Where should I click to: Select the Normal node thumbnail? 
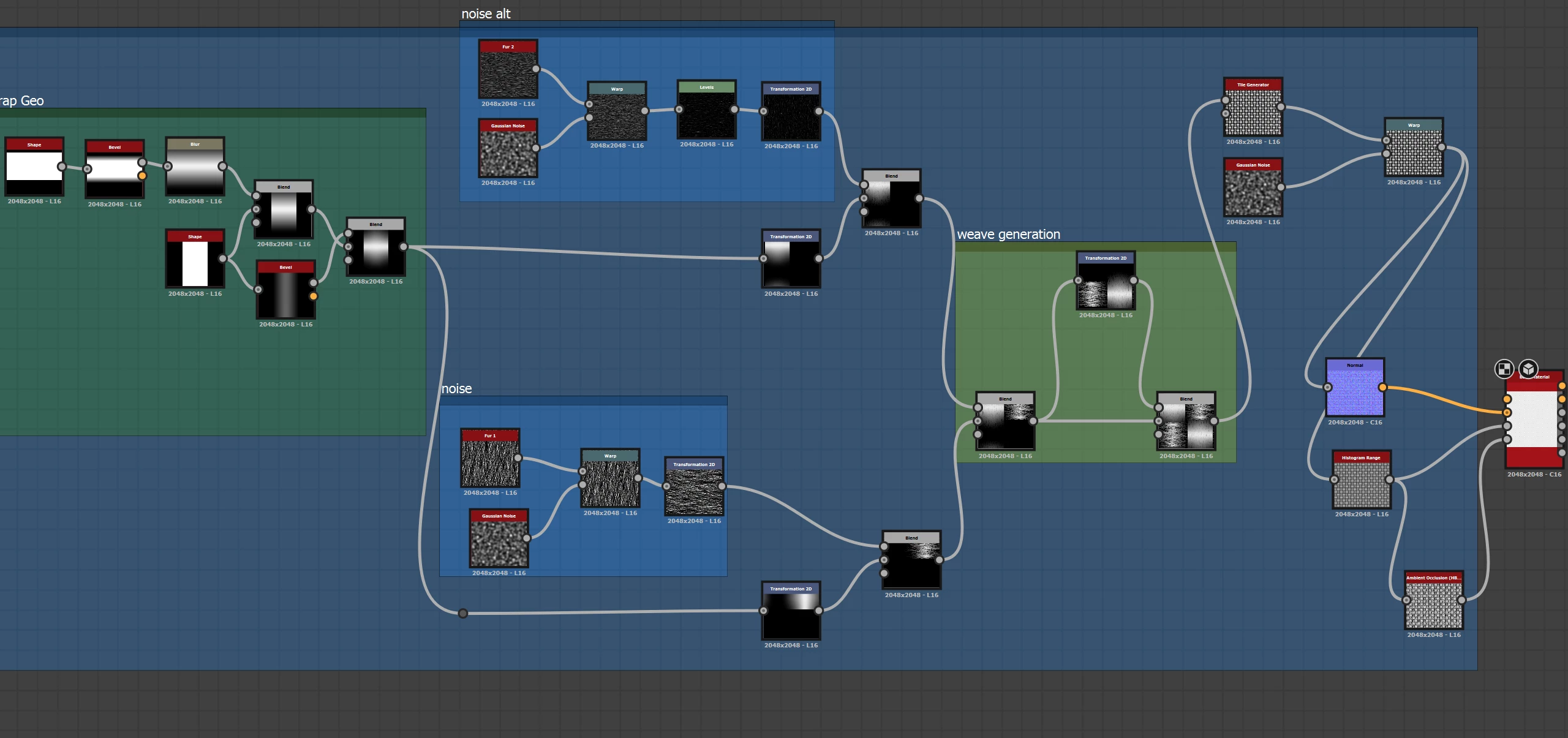[1354, 392]
